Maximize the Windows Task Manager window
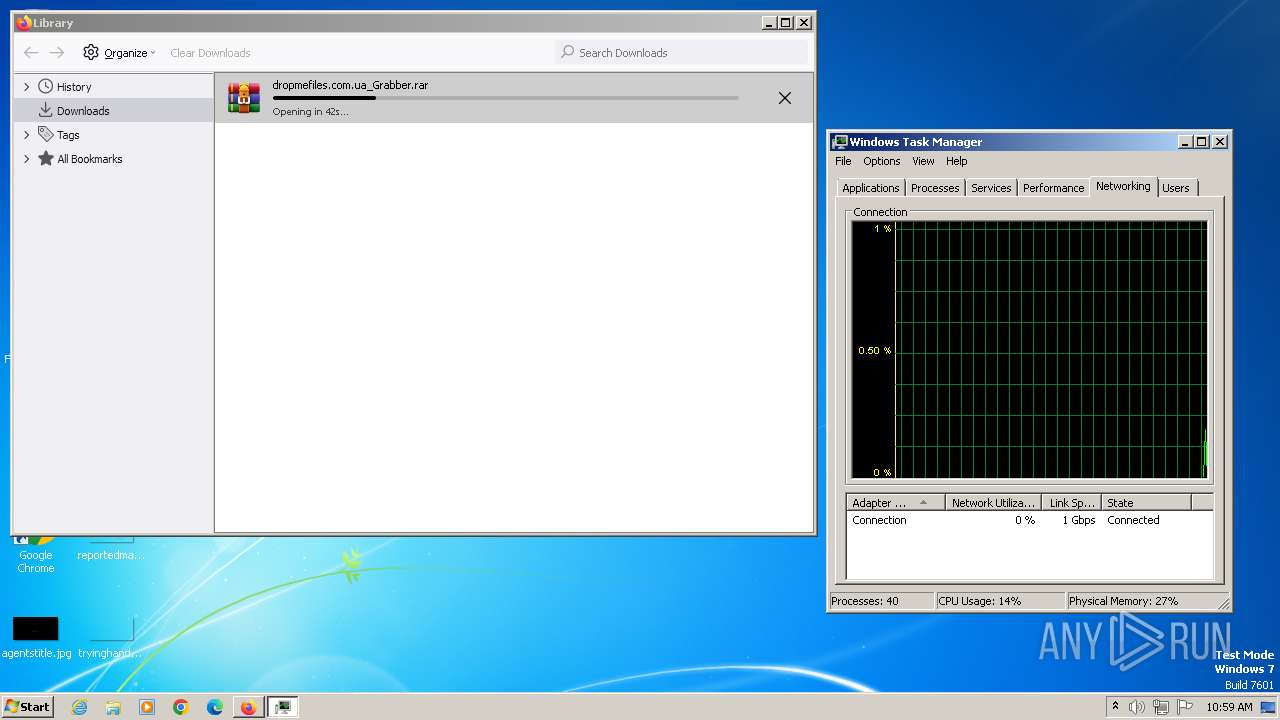The image size is (1280, 720). coord(1202,142)
